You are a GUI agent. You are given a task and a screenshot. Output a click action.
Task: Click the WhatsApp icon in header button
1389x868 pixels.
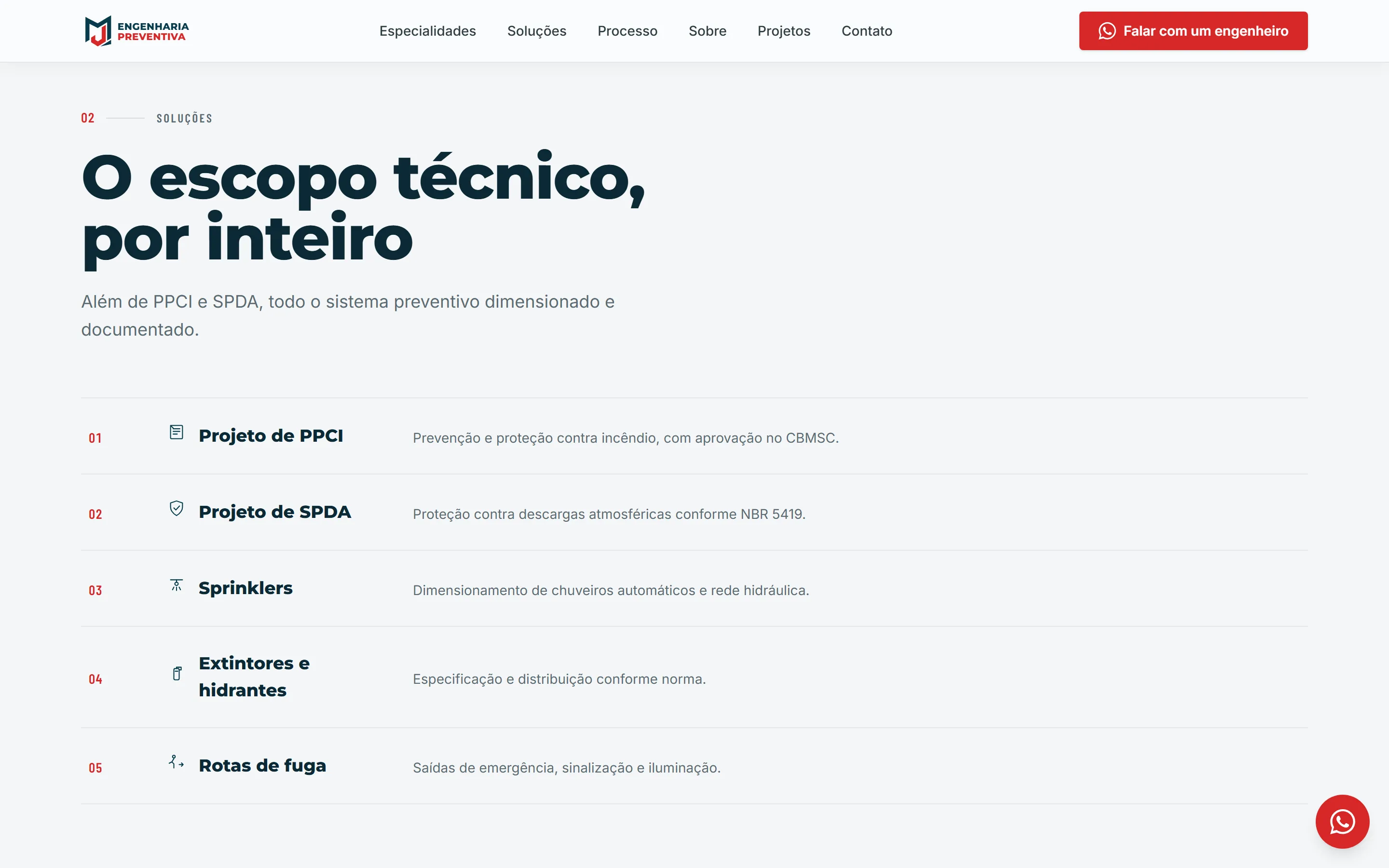(x=1107, y=31)
